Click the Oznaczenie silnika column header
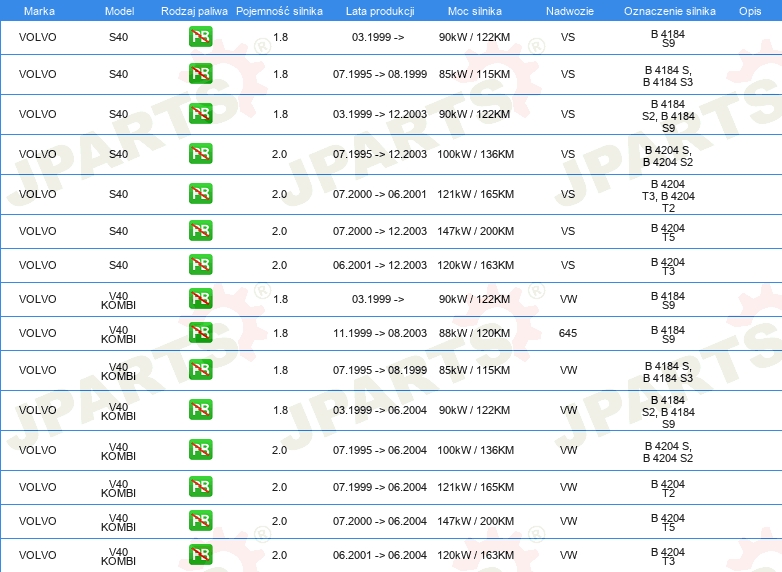Screen dimensions: 782x572 (x=670, y=11)
